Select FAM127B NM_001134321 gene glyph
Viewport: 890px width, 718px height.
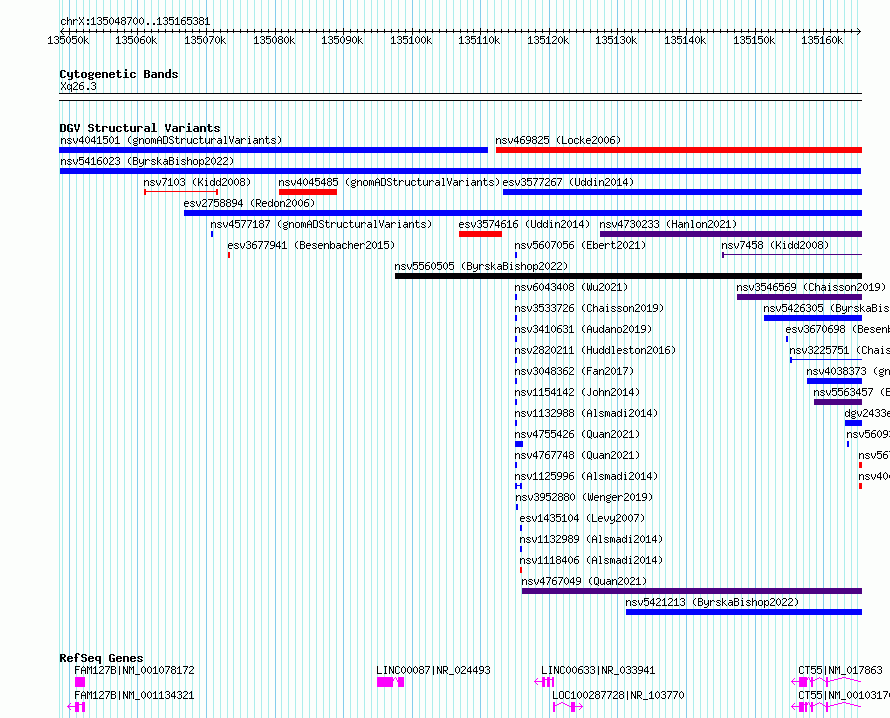(76, 707)
